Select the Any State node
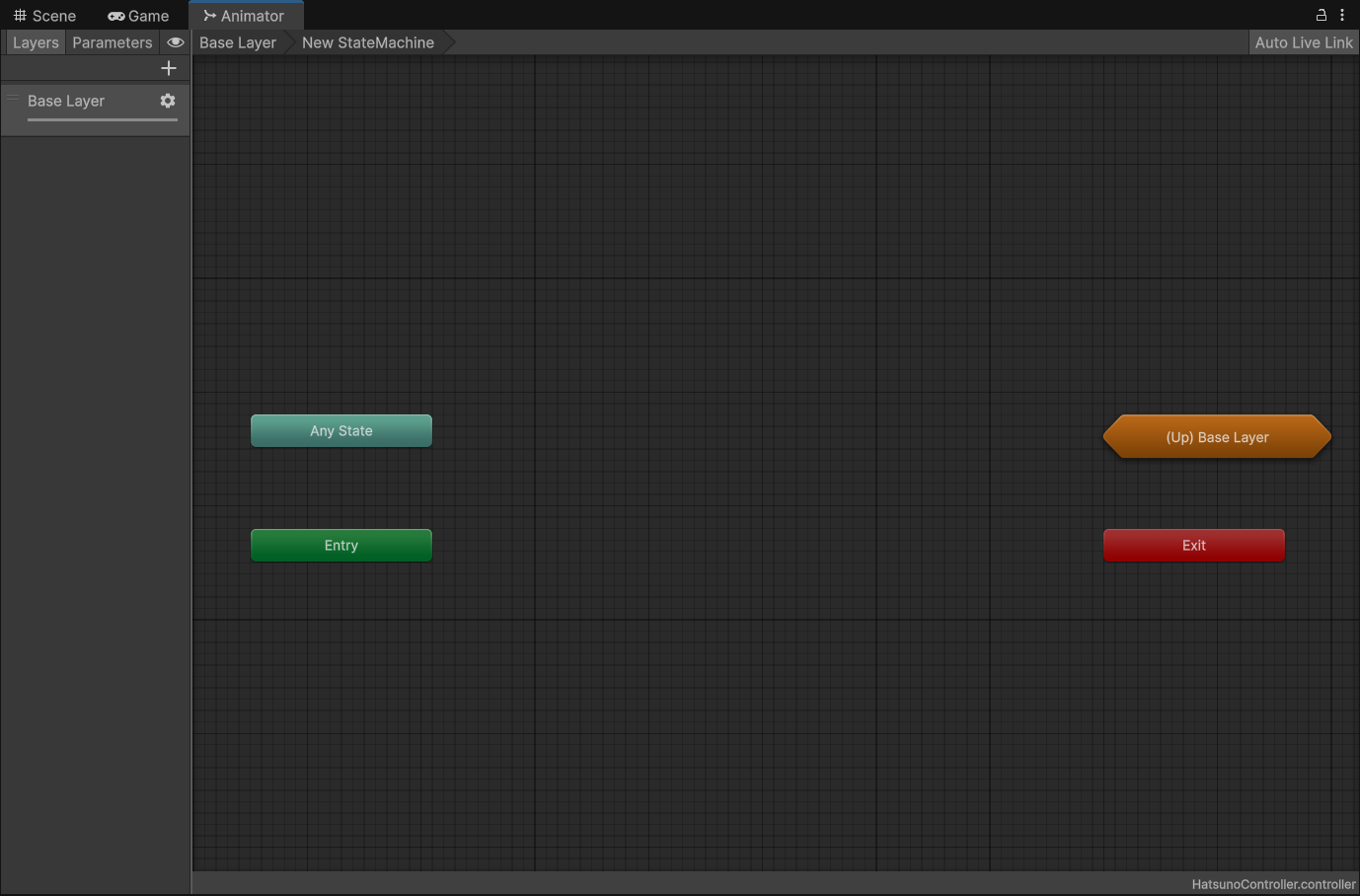 click(x=341, y=431)
